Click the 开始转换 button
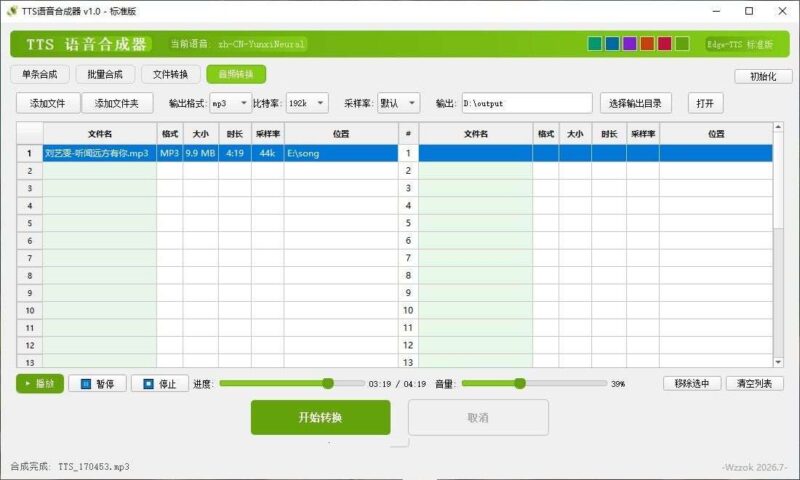800x480 pixels. 320,417
